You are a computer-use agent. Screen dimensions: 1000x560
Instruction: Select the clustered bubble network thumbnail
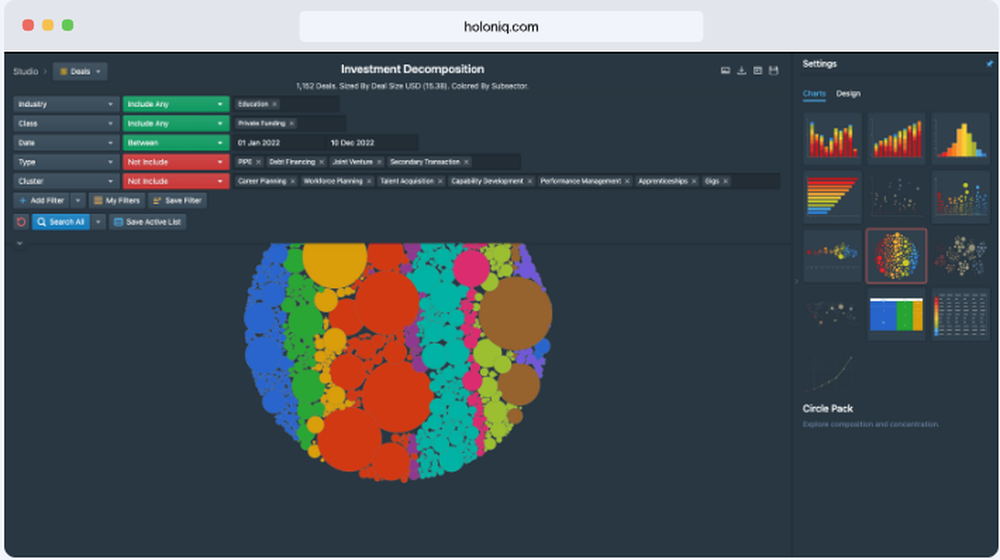coord(960,255)
